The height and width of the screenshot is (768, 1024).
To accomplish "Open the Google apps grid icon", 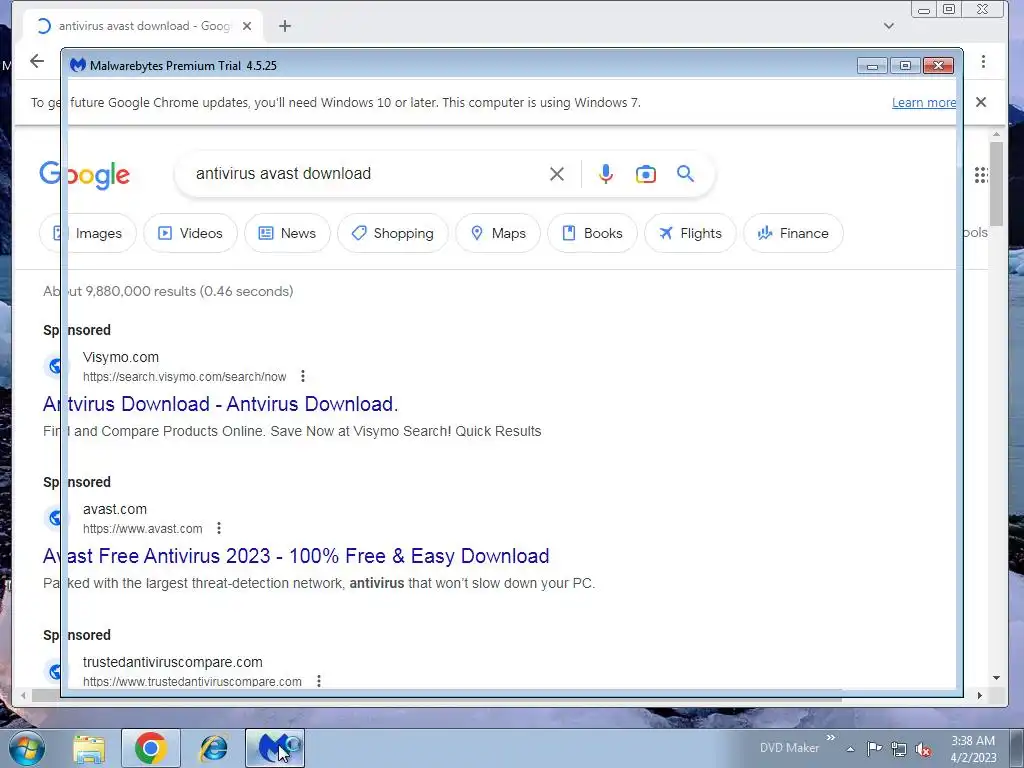I will click(x=980, y=174).
